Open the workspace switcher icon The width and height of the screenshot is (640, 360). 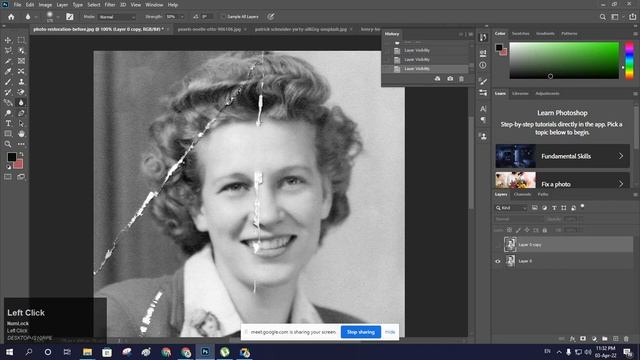tap(615, 17)
